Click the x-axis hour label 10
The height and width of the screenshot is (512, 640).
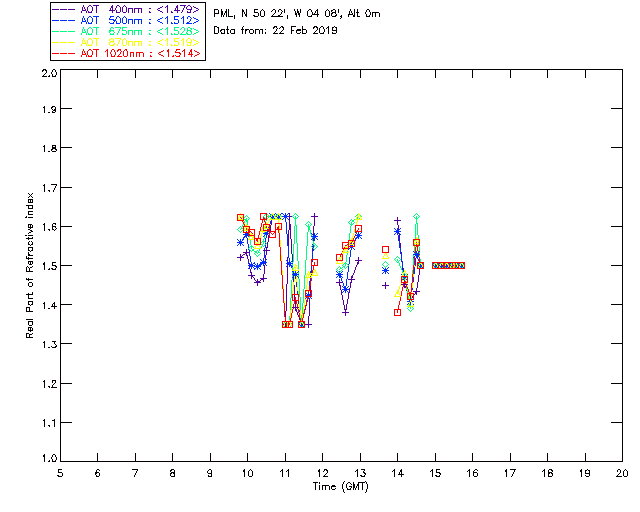(247, 473)
